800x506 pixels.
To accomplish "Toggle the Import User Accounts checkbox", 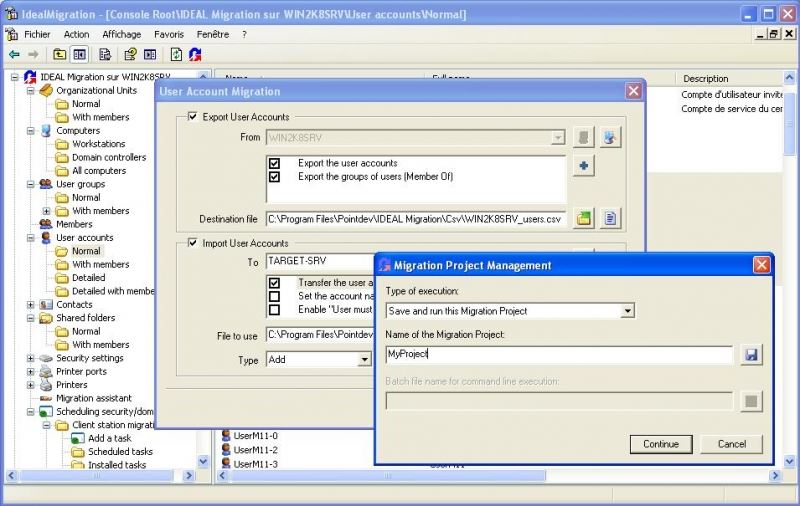I will 193,243.
